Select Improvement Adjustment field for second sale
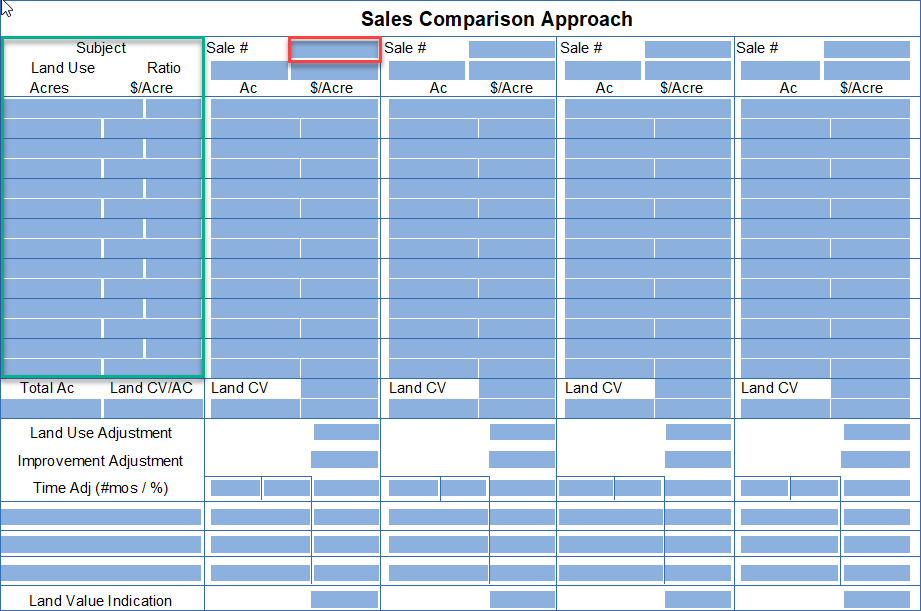Image resolution: width=921 pixels, height=611 pixels. 521,460
